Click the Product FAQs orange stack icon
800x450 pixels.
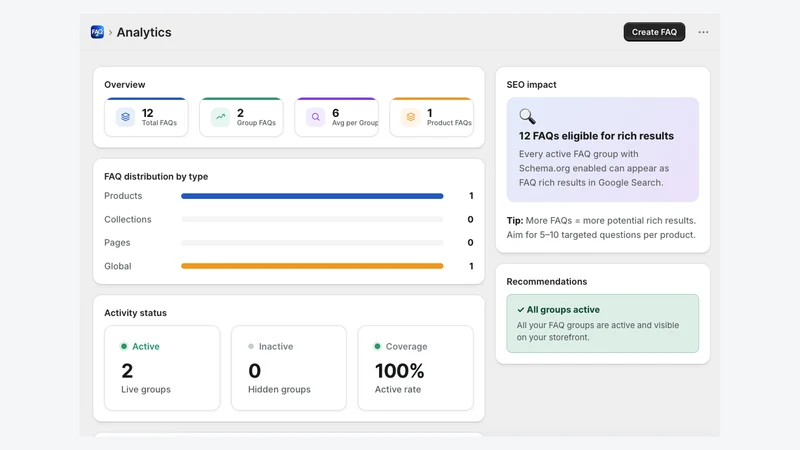tap(411, 117)
